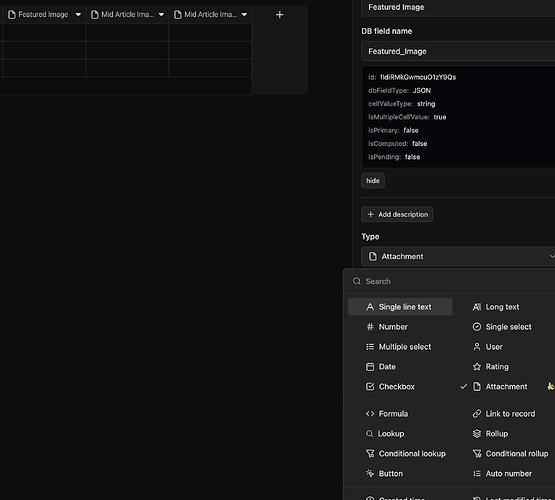Viewport: 555px width, 500px height.
Task: Click the Single line text A icon
Action: coord(370,307)
